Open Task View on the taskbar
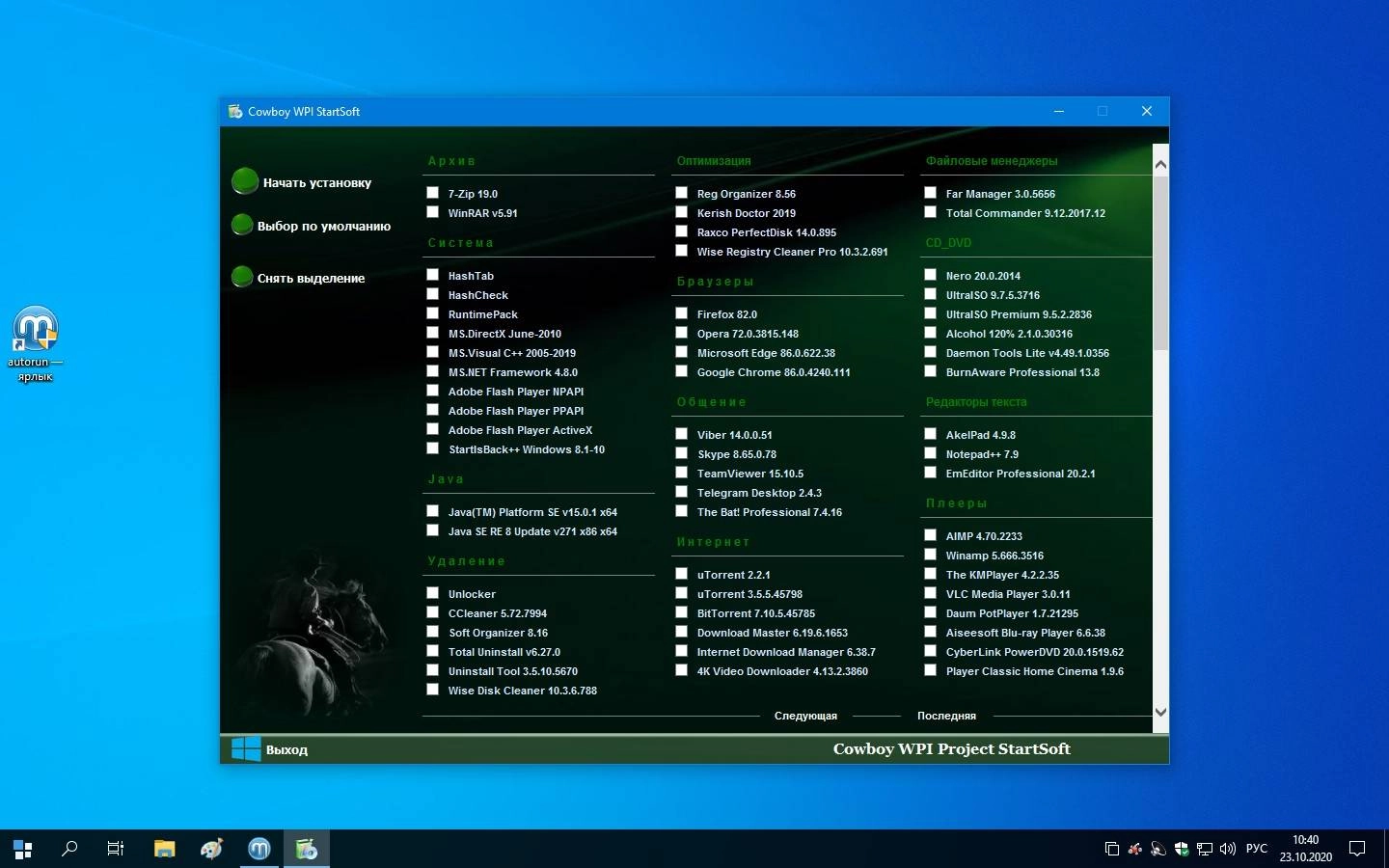Image resolution: width=1389 pixels, height=868 pixels. tap(116, 849)
